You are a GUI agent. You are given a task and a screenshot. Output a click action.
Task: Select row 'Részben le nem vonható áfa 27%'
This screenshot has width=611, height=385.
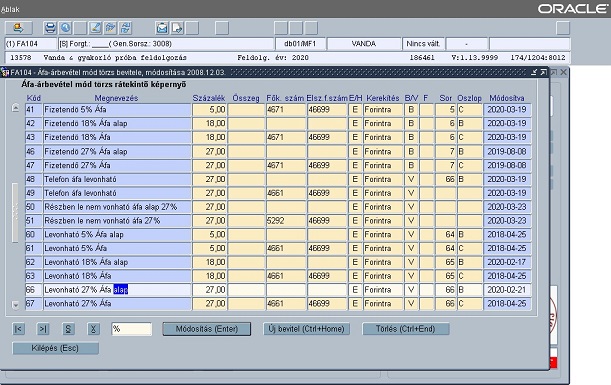pos(278,221)
